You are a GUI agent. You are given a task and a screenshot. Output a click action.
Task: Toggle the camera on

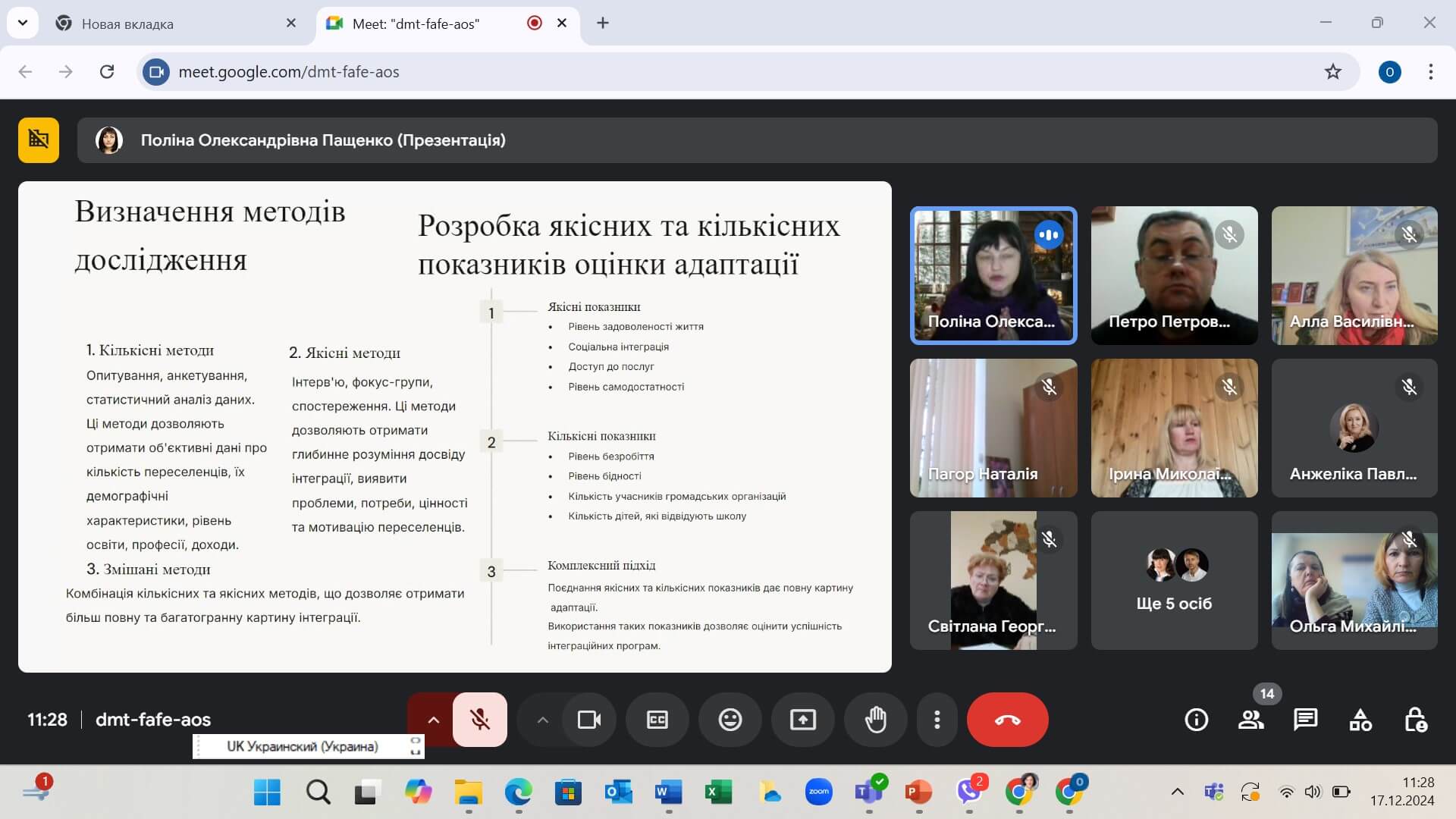pyautogui.click(x=588, y=720)
